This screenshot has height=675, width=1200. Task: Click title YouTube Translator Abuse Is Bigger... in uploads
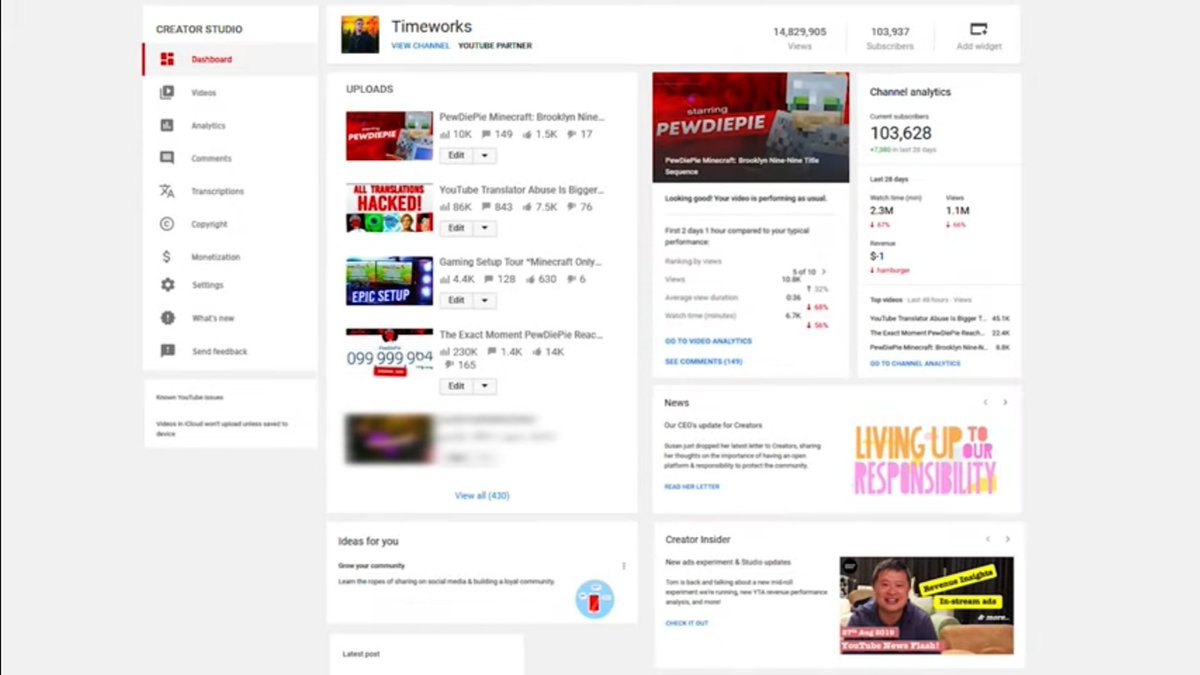tap(522, 190)
